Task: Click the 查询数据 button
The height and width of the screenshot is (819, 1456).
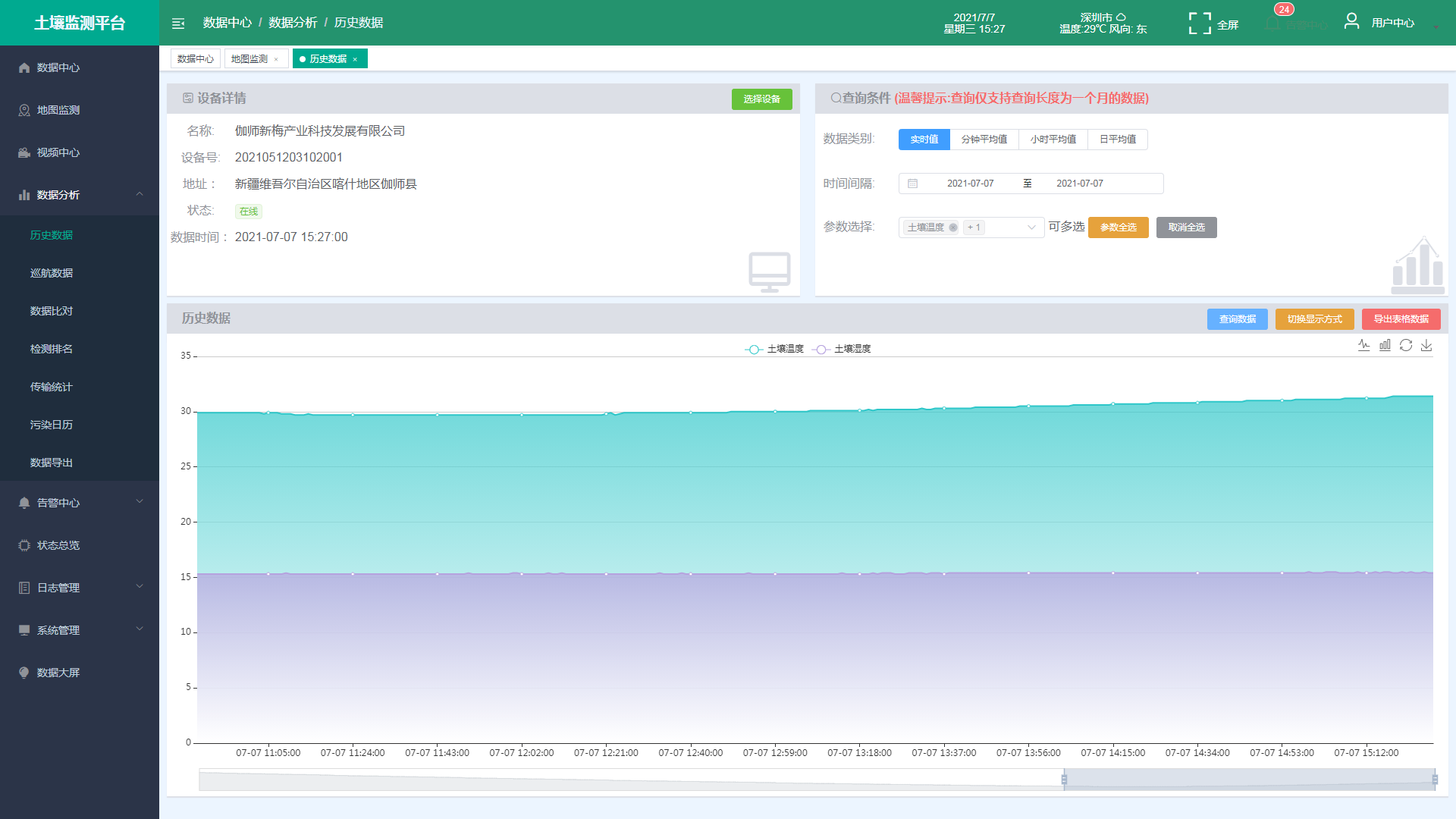Action: tap(1238, 319)
